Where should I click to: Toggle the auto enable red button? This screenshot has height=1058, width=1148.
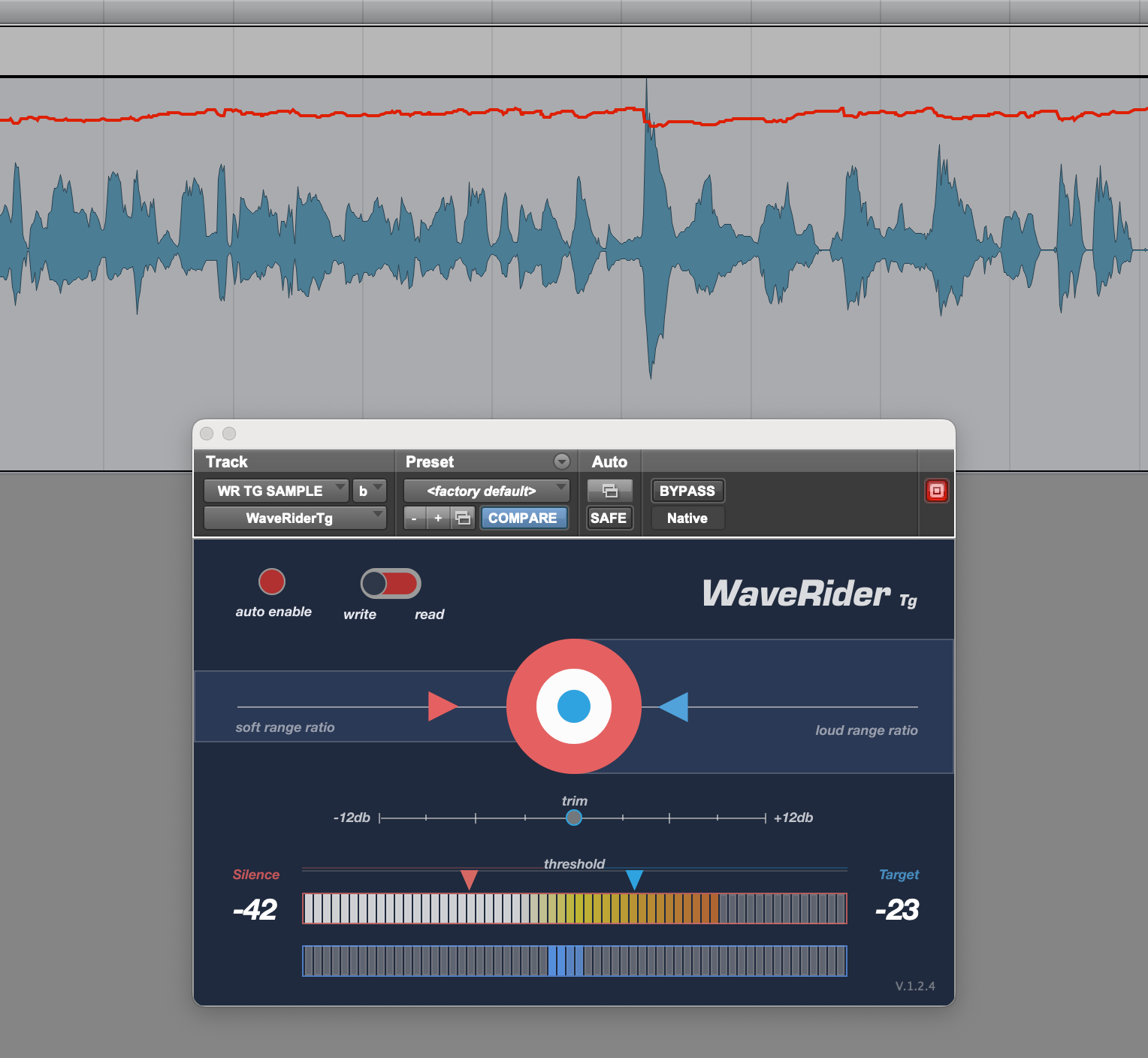pyautogui.click(x=272, y=582)
